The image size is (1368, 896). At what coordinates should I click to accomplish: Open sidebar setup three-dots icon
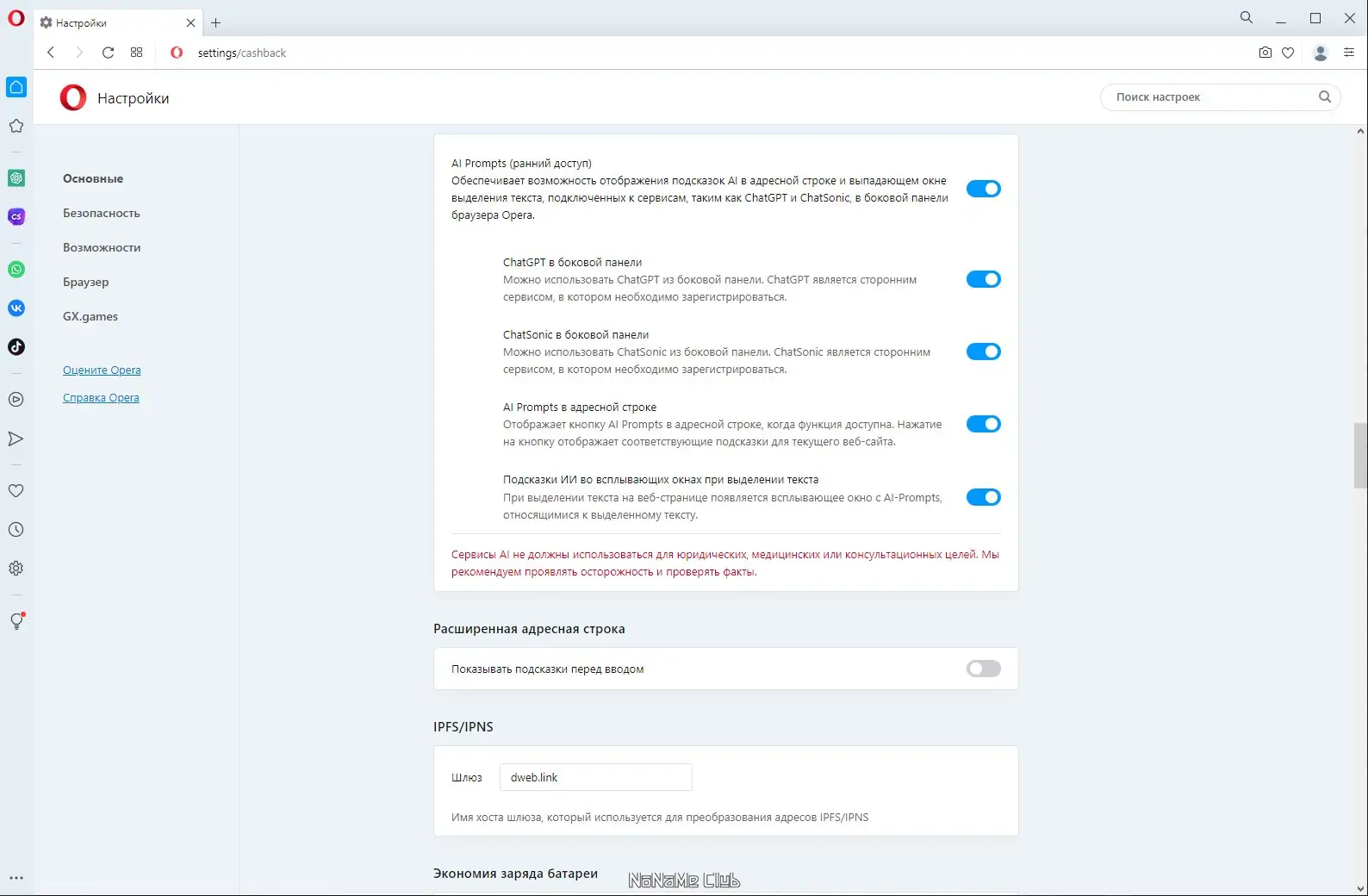point(16,878)
